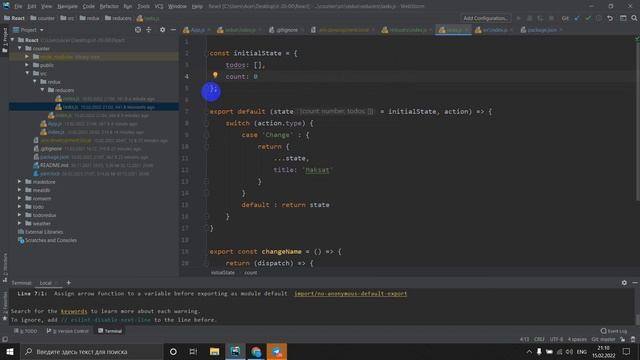Hide the Project panel with minus icon

click(173, 30)
